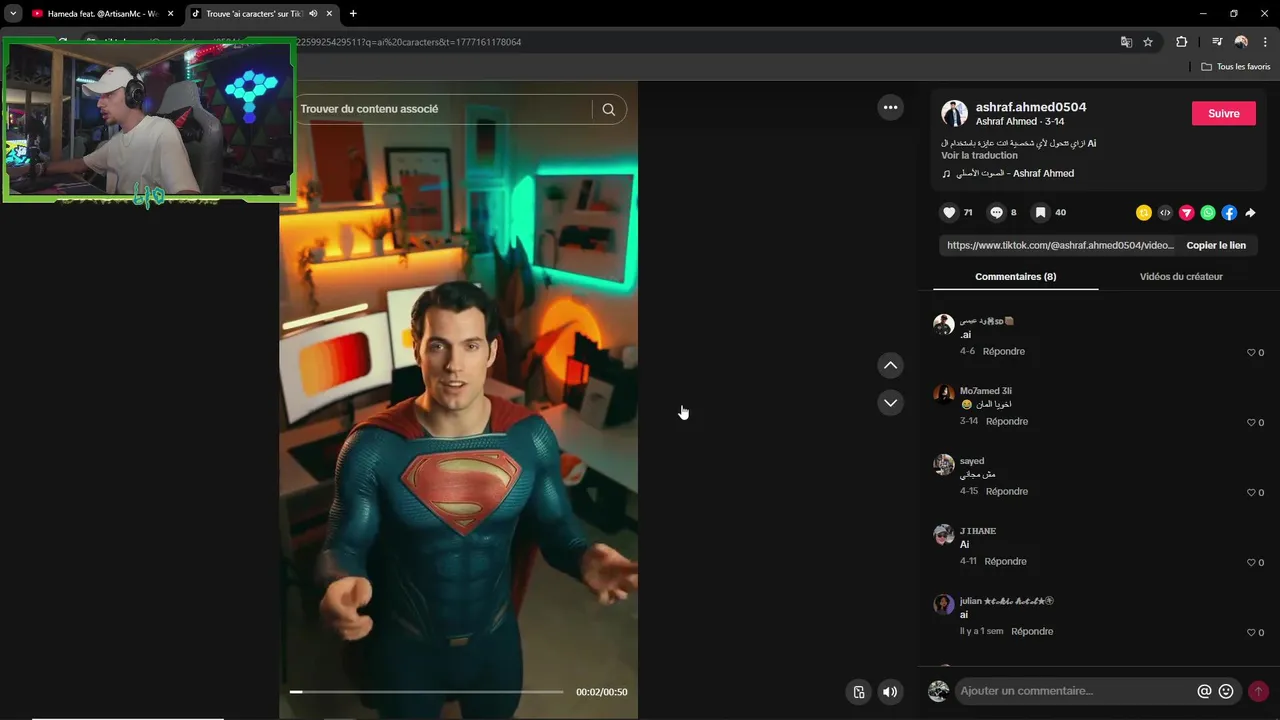Close the YouTube Hameda browser tab

(170, 14)
